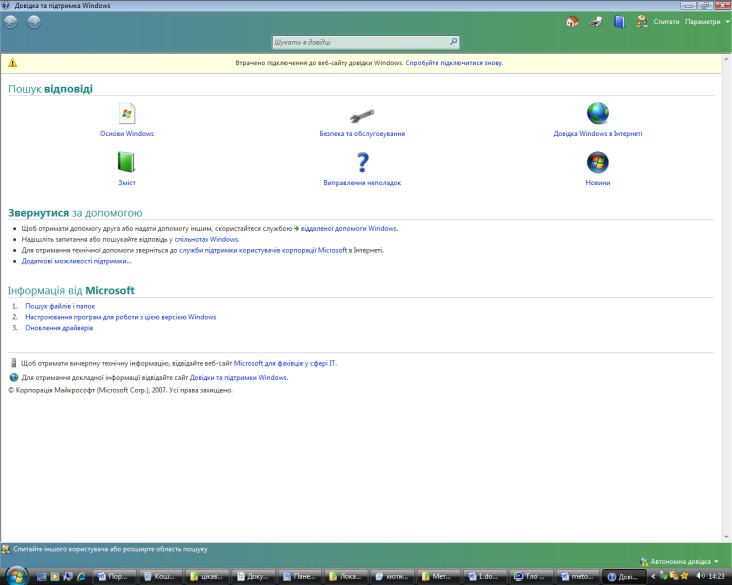Click the yellow warning icon in notification bar
This screenshot has width=732, height=585.
coord(13,63)
